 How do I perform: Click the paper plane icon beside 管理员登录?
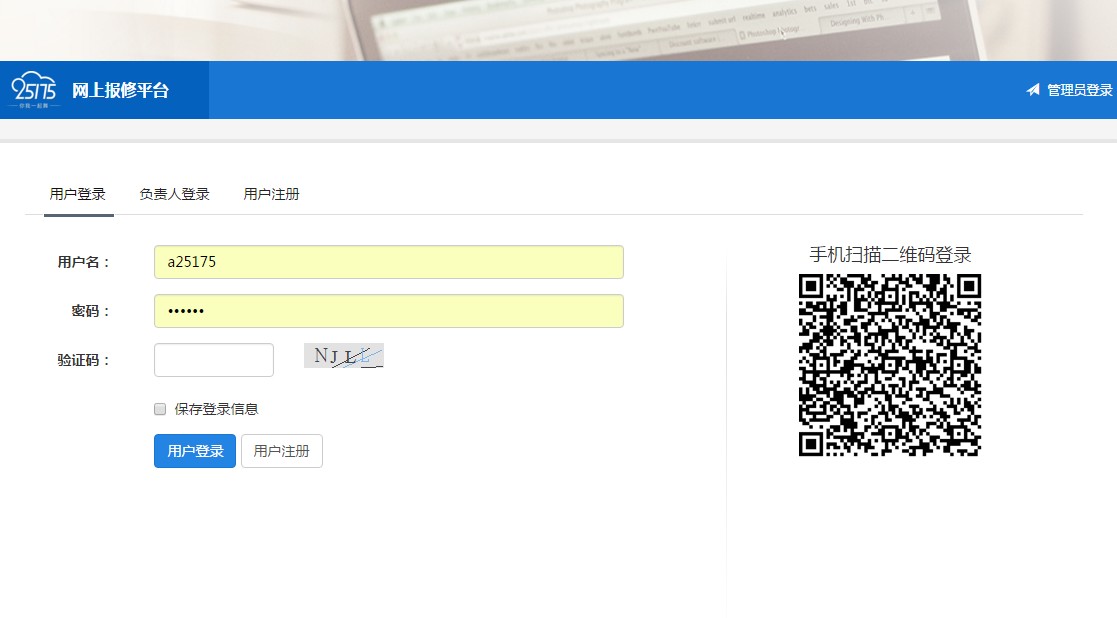(x=1032, y=89)
